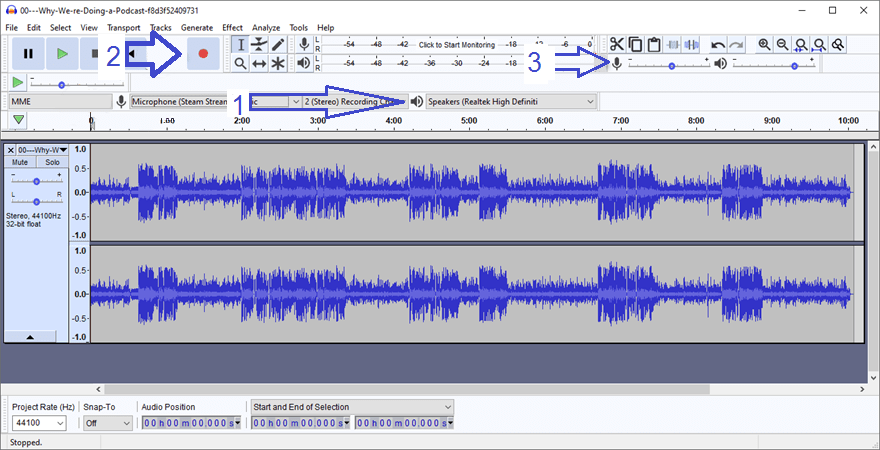The width and height of the screenshot is (880, 450).
Task: Open the recording meter microphone menu
Action: (304, 44)
